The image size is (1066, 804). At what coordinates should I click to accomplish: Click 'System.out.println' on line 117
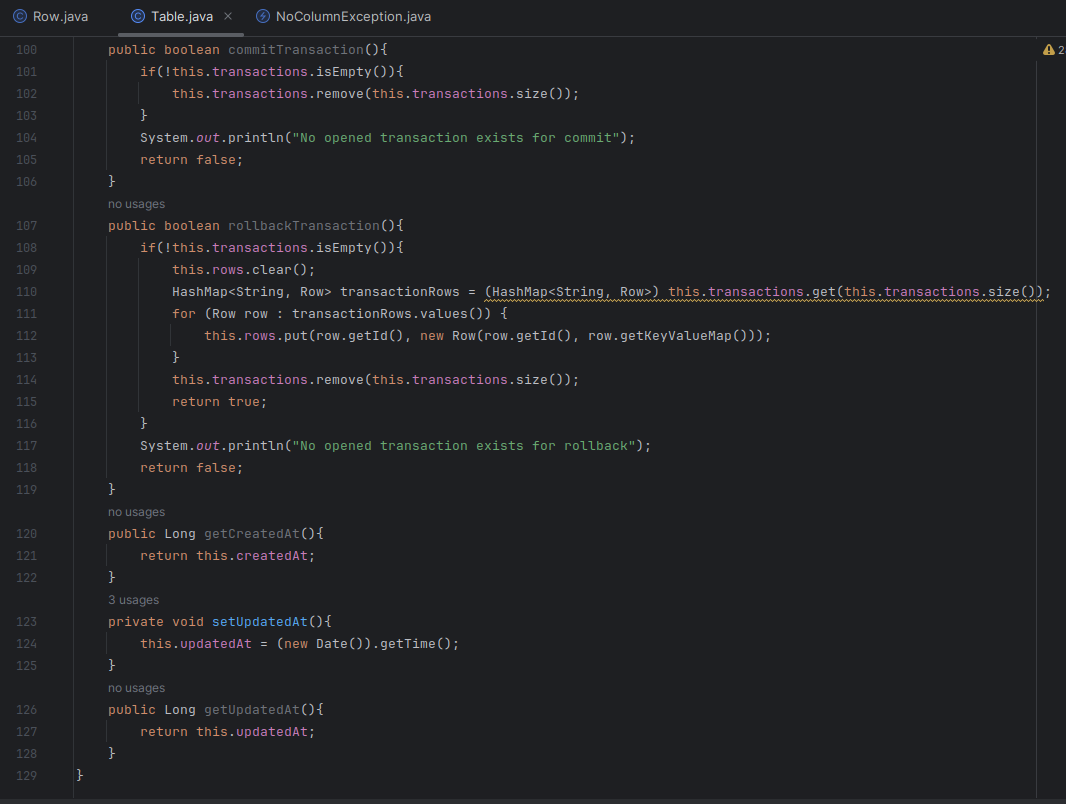coord(211,446)
